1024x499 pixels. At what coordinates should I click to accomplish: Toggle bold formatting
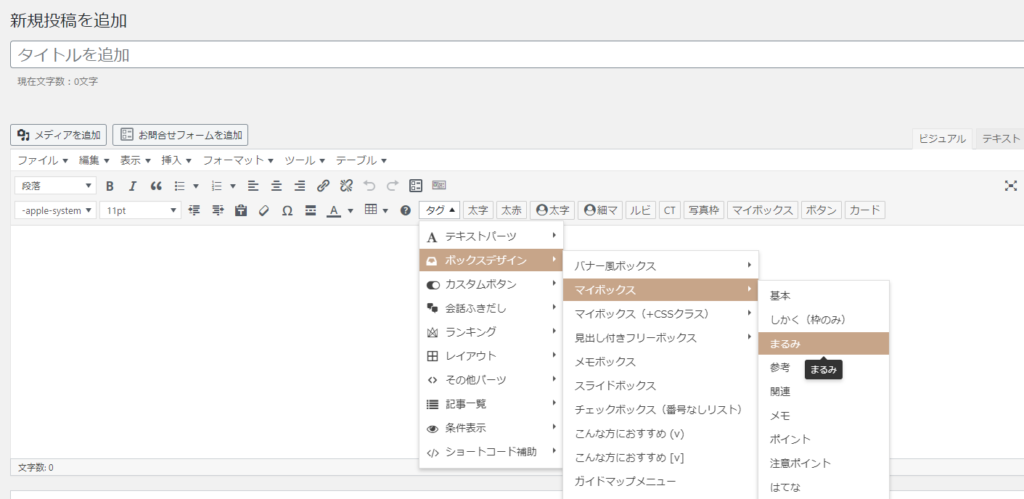(110, 186)
